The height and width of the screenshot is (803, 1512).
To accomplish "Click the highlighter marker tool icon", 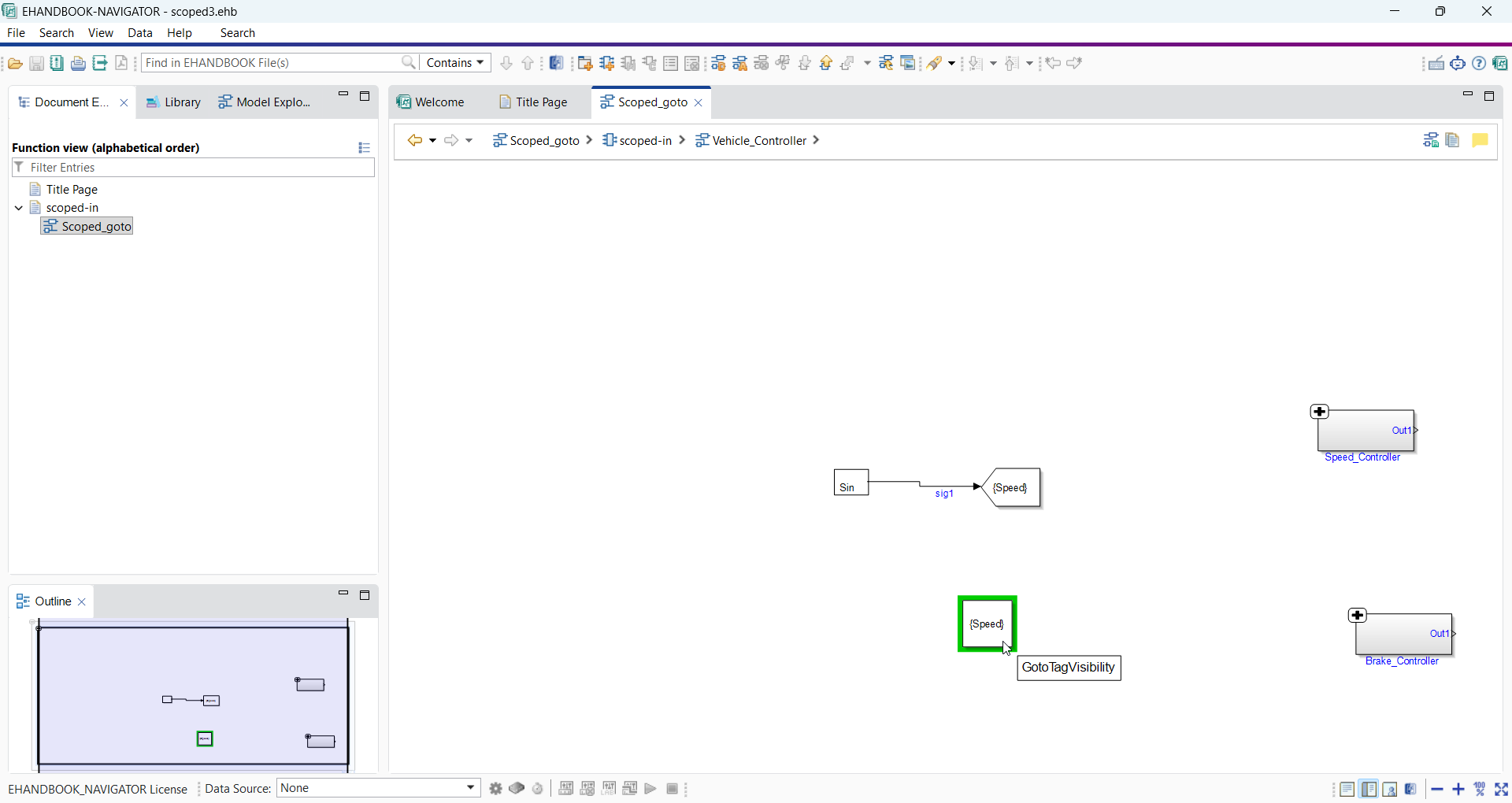I will click(935, 63).
